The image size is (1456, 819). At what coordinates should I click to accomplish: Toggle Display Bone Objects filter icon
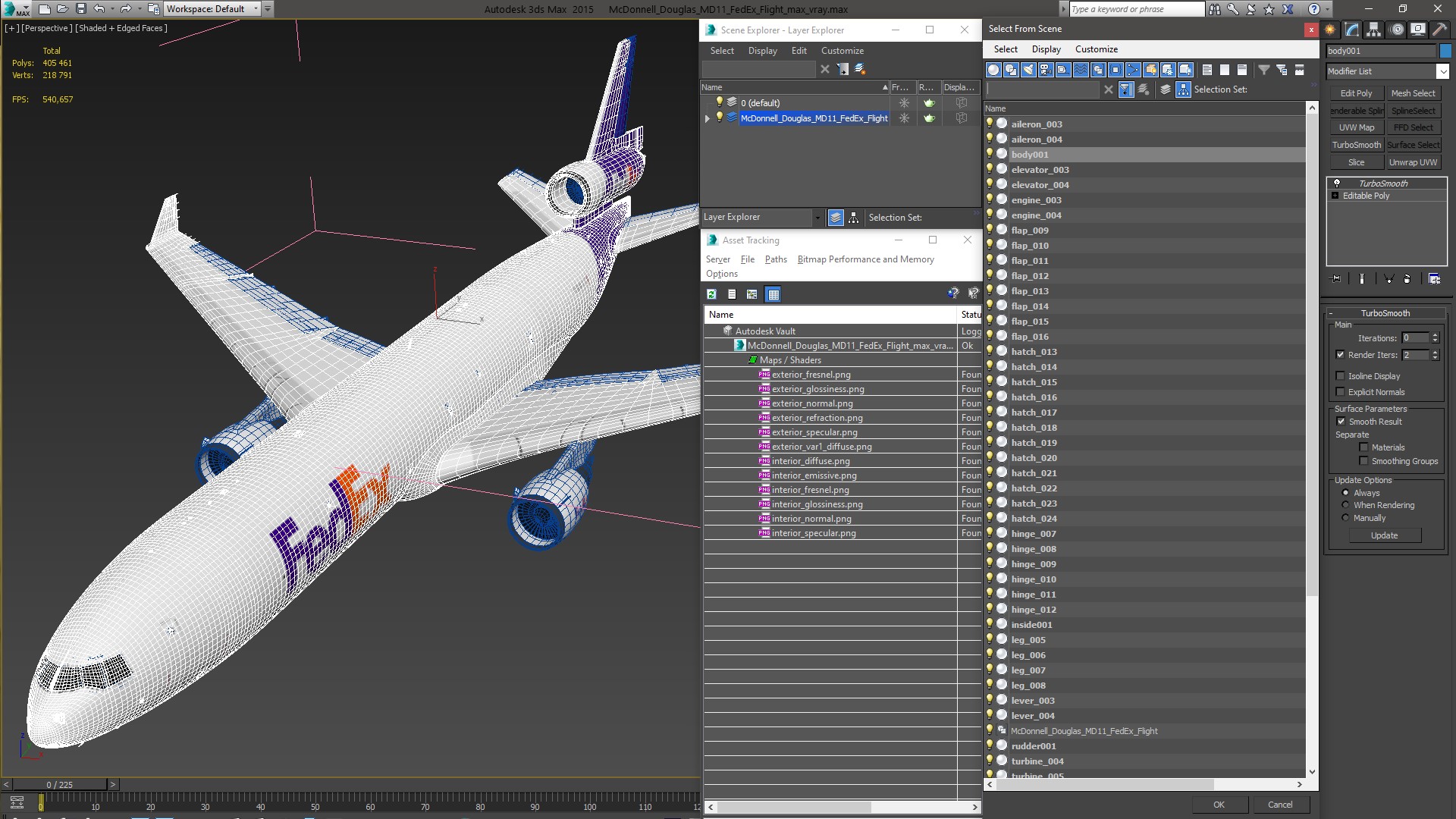[x=1133, y=70]
